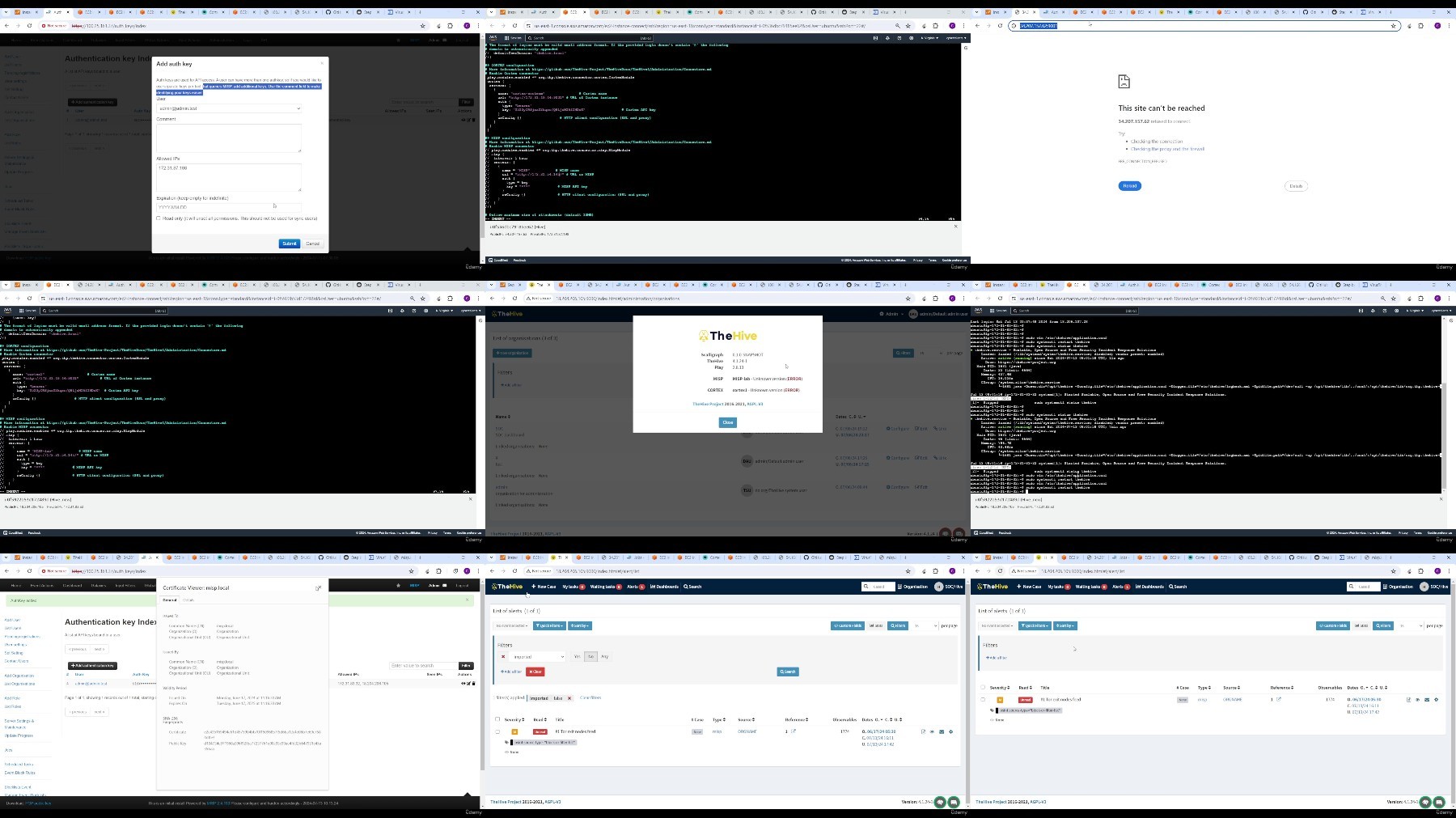Open Details on the site can't be reached page
This screenshot has height=818, width=1456.
tap(1296, 186)
